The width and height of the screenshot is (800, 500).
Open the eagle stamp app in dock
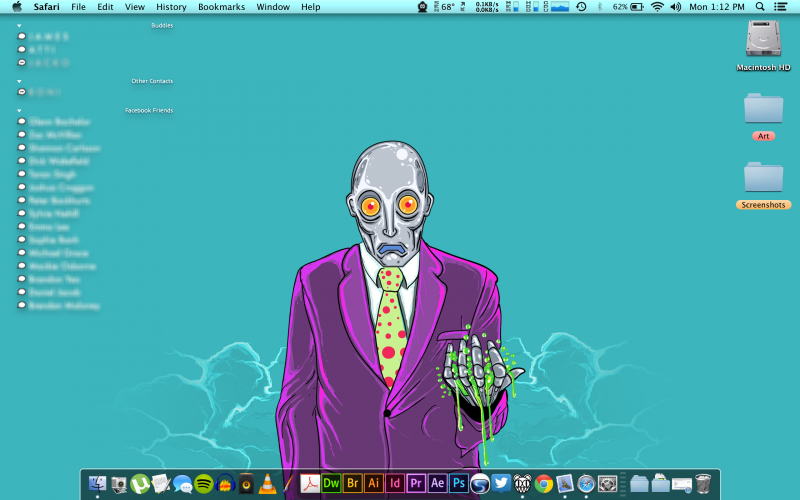tap(565, 484)
